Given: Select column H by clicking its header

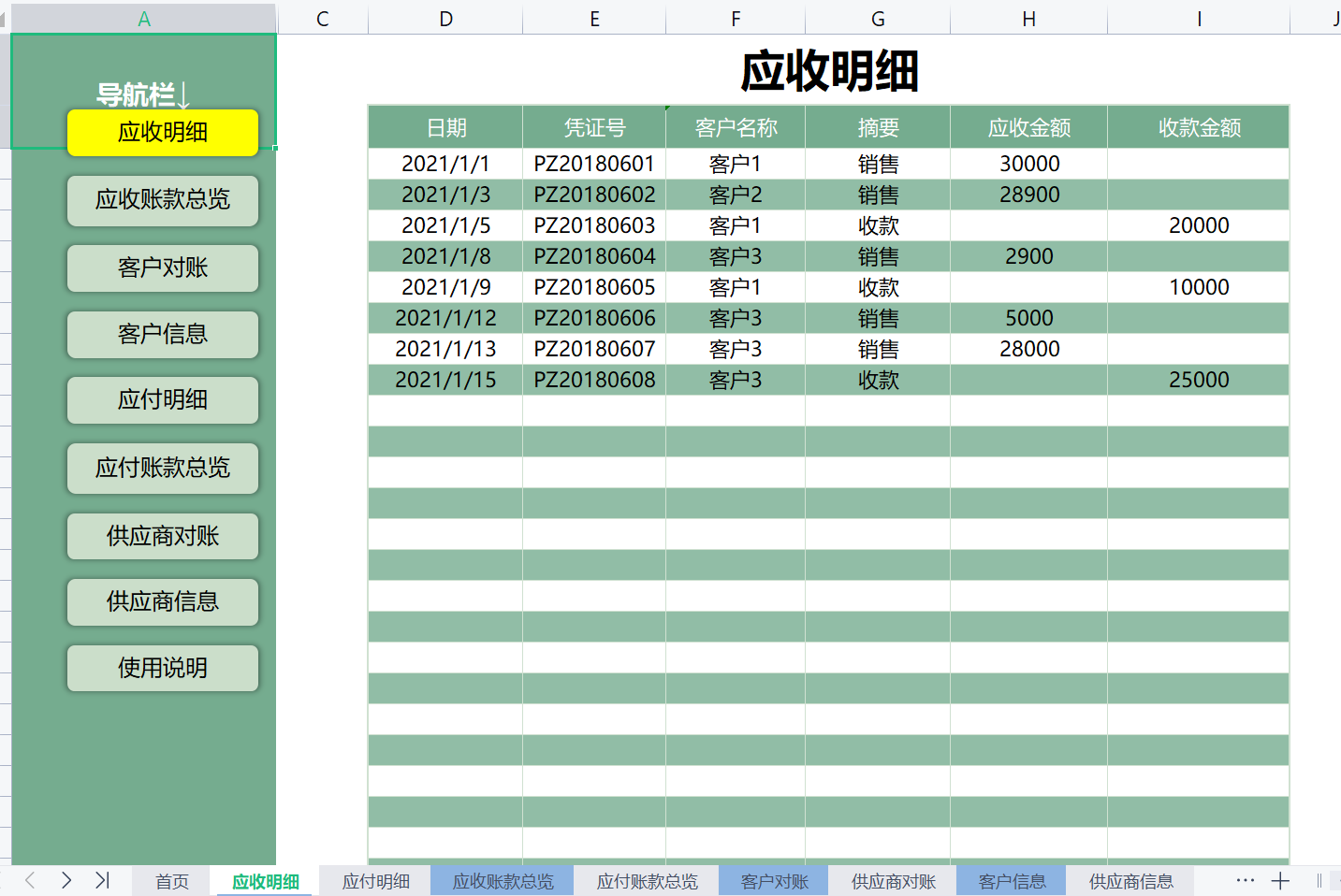Looking at the screenshot, I should point(1028,18).
